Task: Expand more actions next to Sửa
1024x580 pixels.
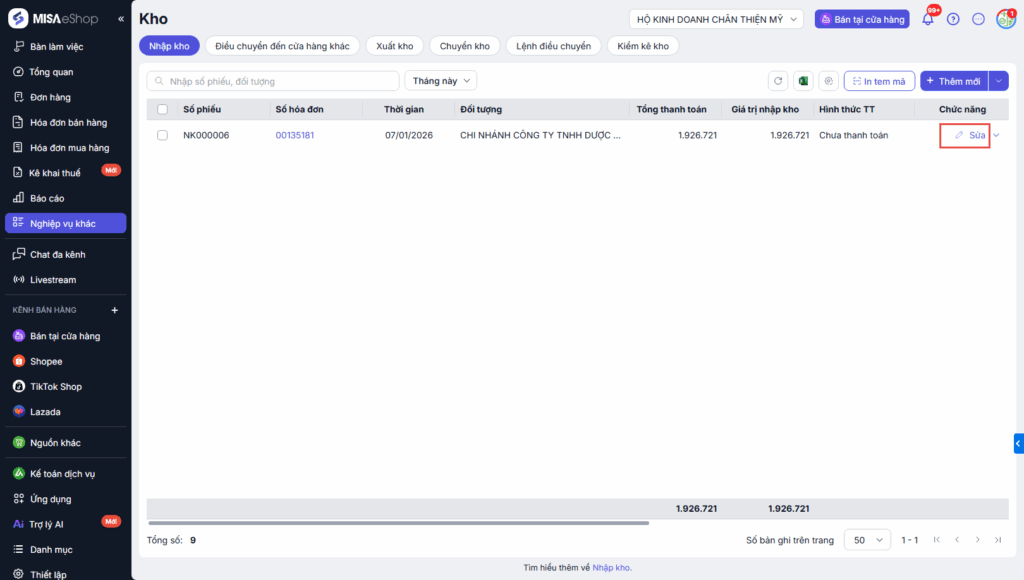Action: 997,135
